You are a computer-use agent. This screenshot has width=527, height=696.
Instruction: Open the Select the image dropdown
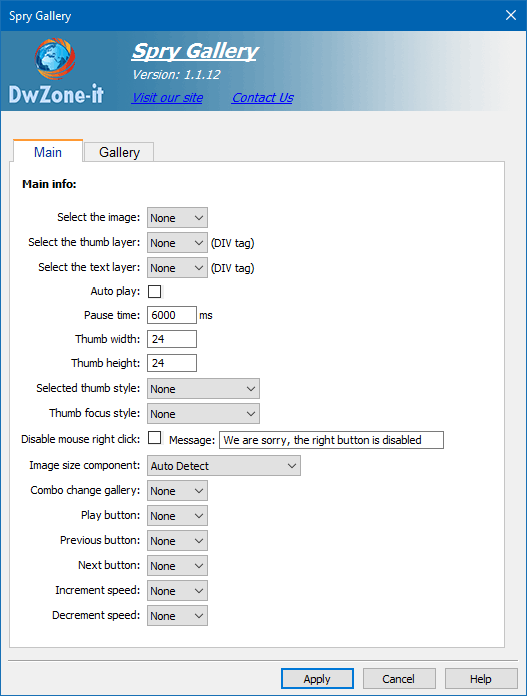177,218
